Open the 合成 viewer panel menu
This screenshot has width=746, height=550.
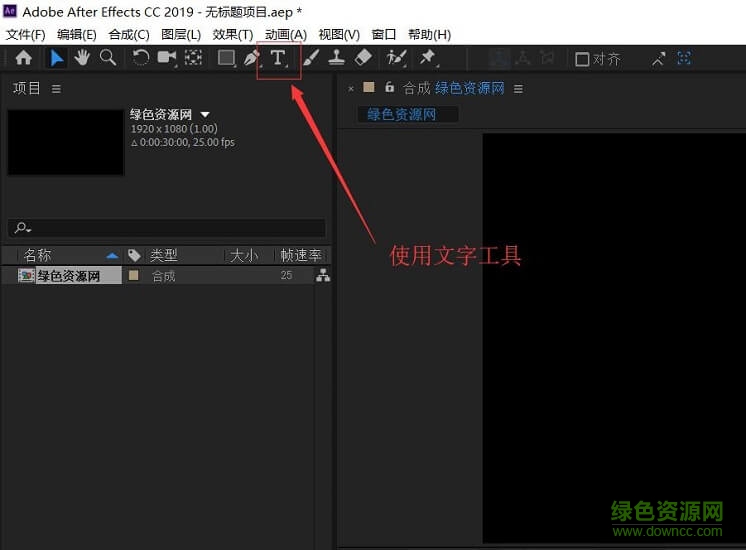point(518,89)
